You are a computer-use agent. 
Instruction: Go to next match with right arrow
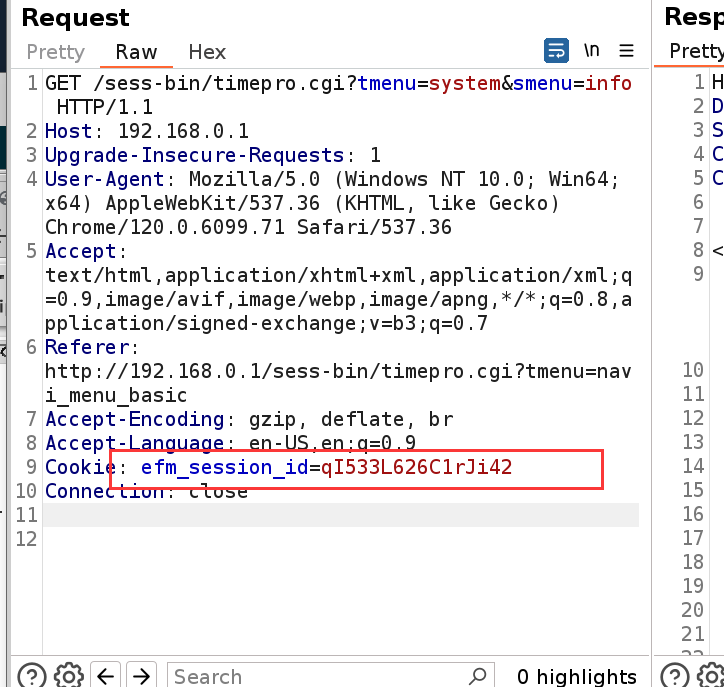pyautogui.click(x=141, y=675)
